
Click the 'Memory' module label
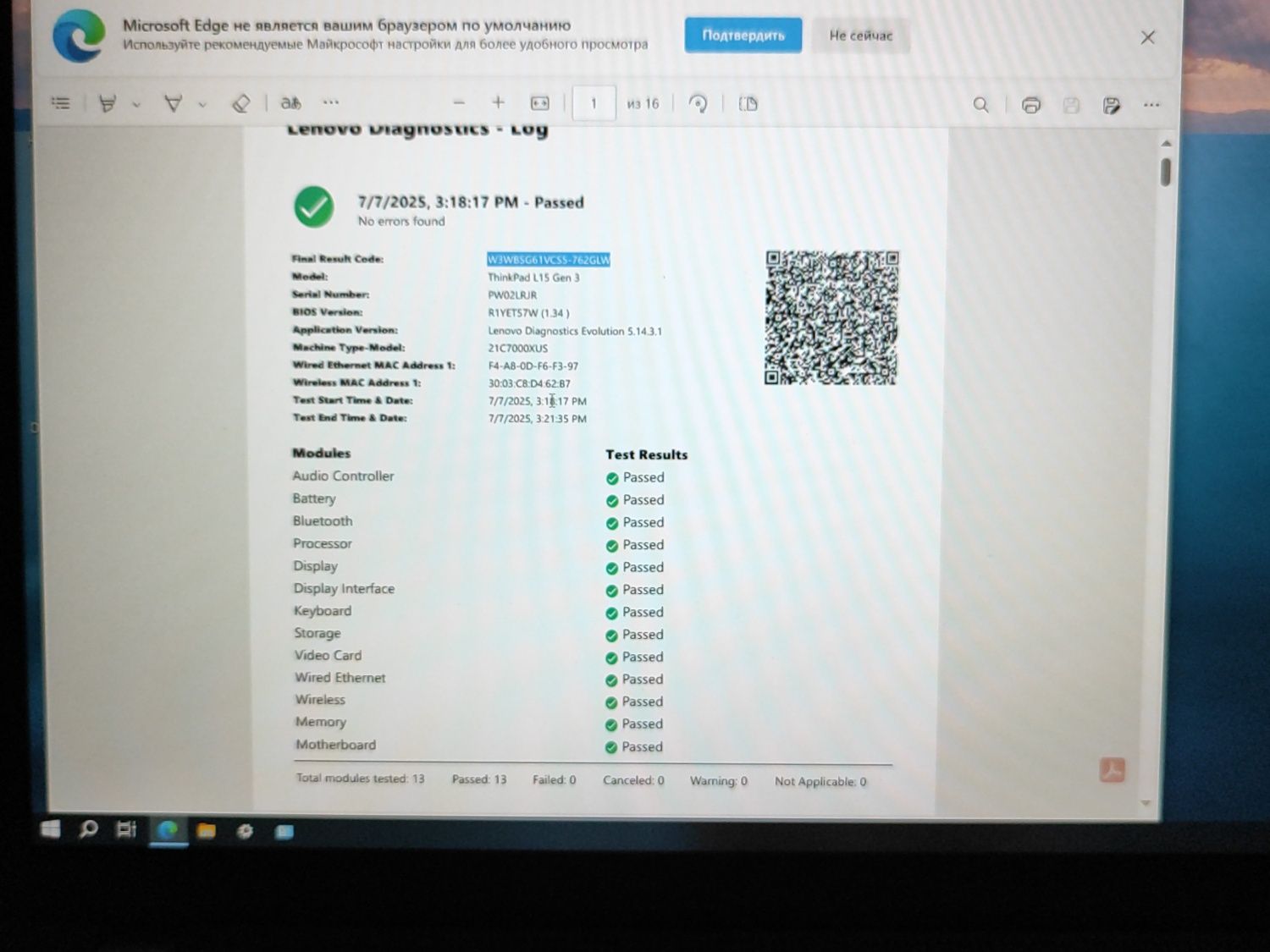321,722
